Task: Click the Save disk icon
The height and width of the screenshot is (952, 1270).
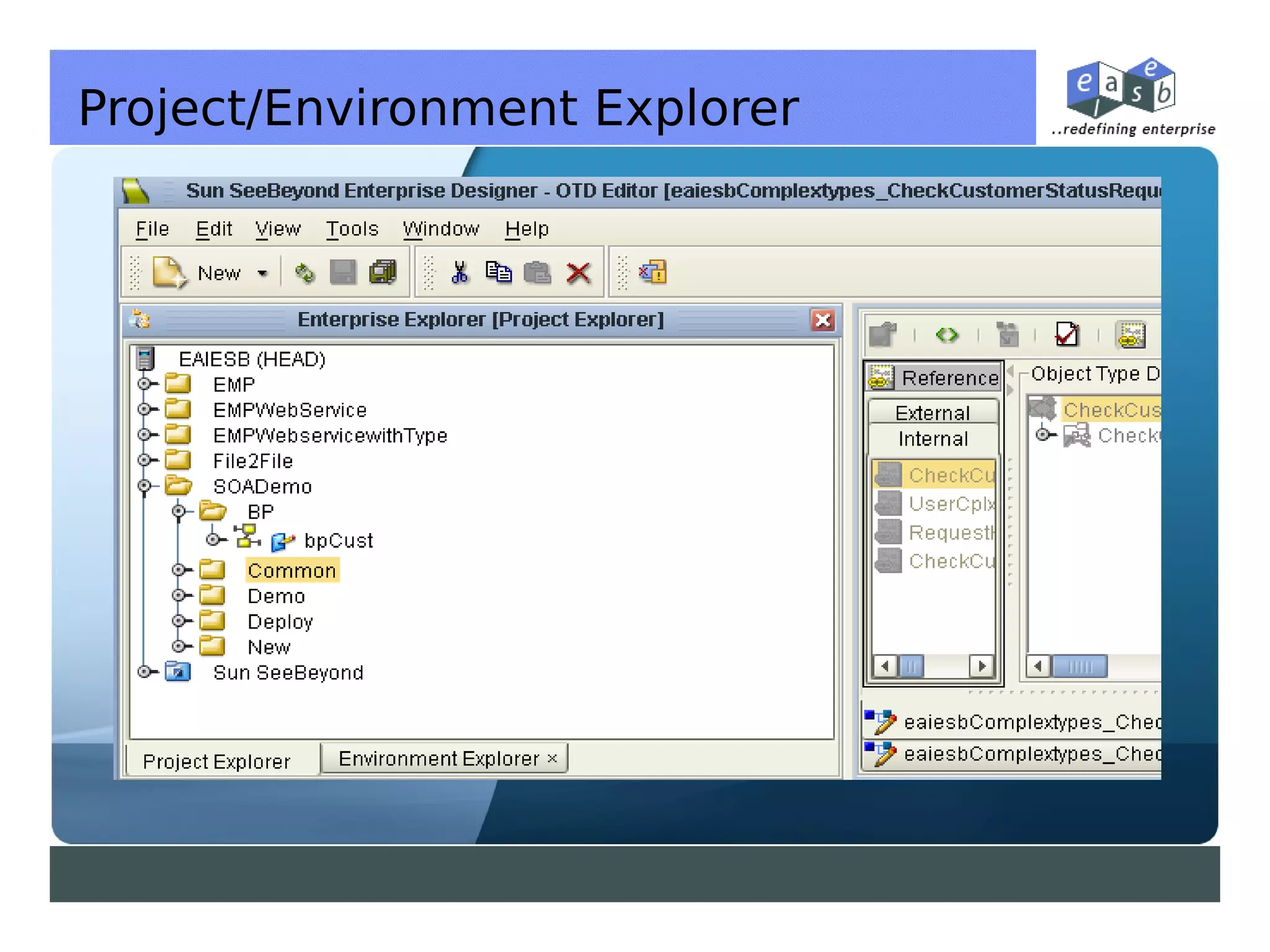Action: pos(343,272)
